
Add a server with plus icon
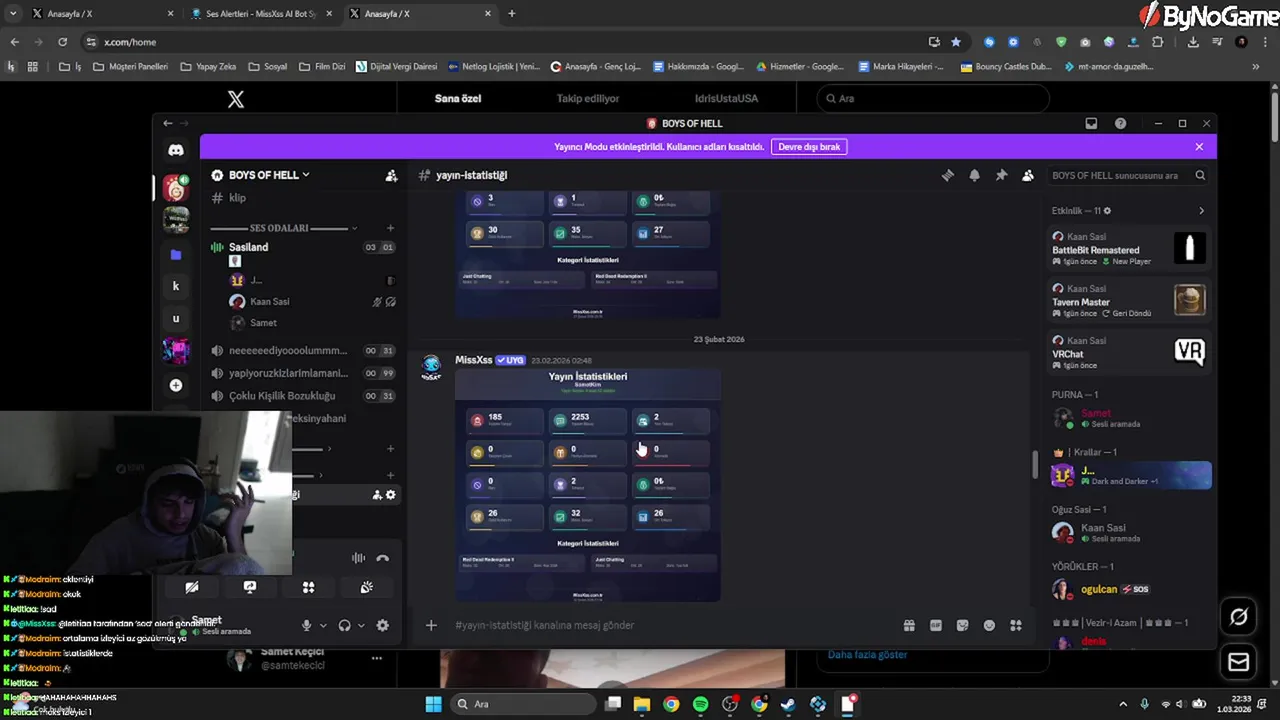point(176,385)
